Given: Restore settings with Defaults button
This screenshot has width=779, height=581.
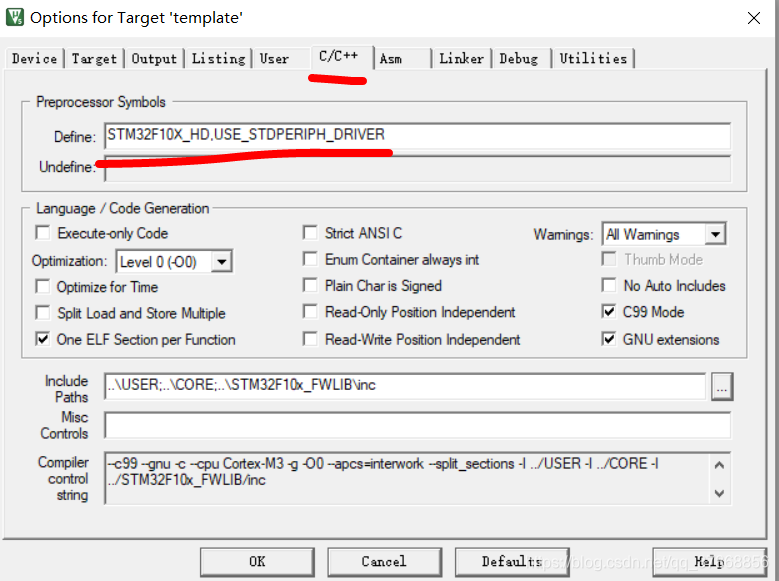Looking at the screenshot, I should point(512,562).
